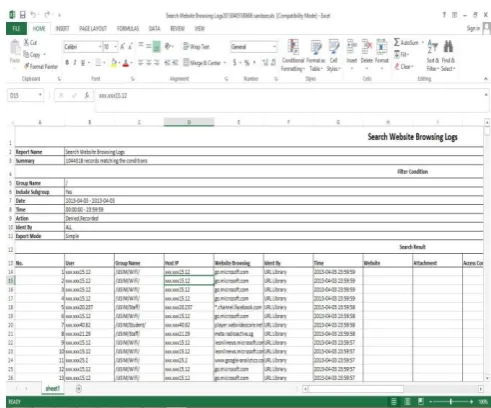
Task: Click the Save icon in quick access toolbar
Action: click(22, 15)
